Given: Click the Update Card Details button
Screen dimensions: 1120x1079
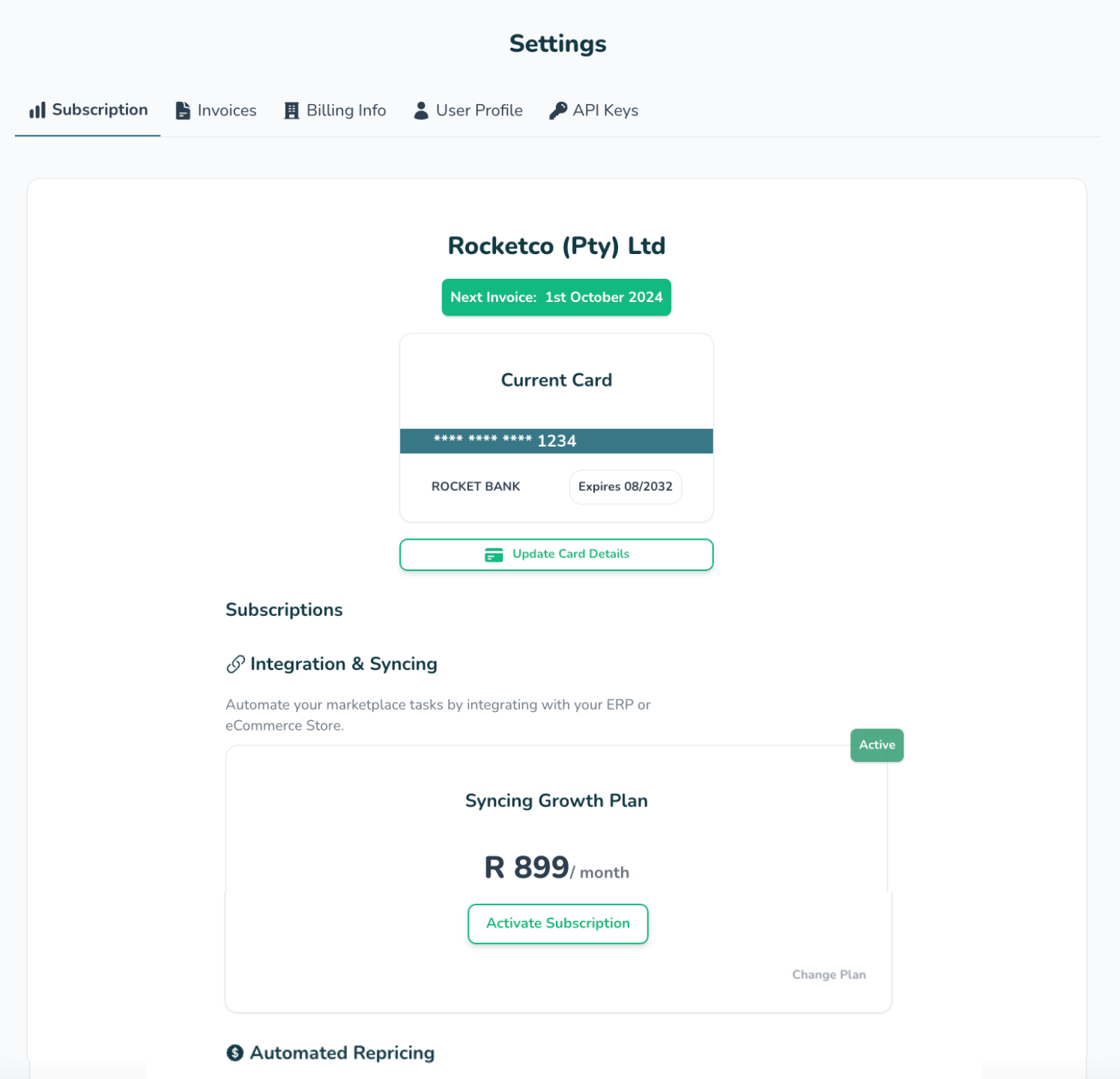Looking at the screenshot, I should 557,554.
